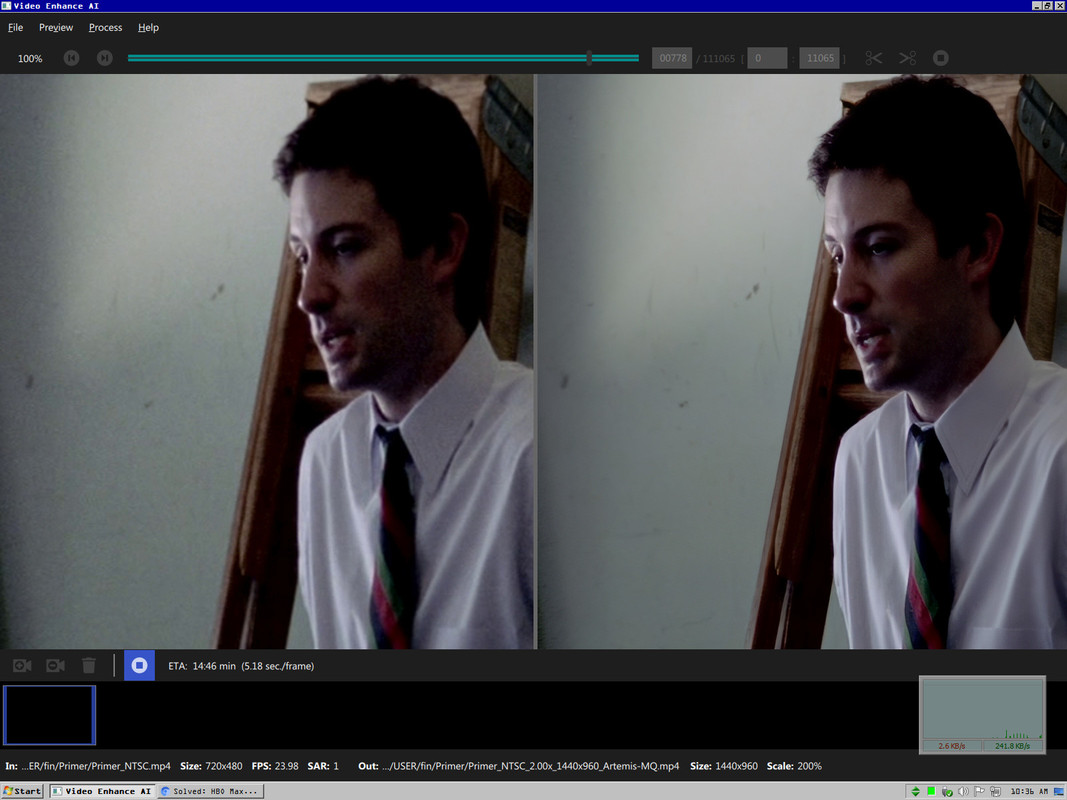
Task: Click the Scale 200% text
Action: [794, 766]
